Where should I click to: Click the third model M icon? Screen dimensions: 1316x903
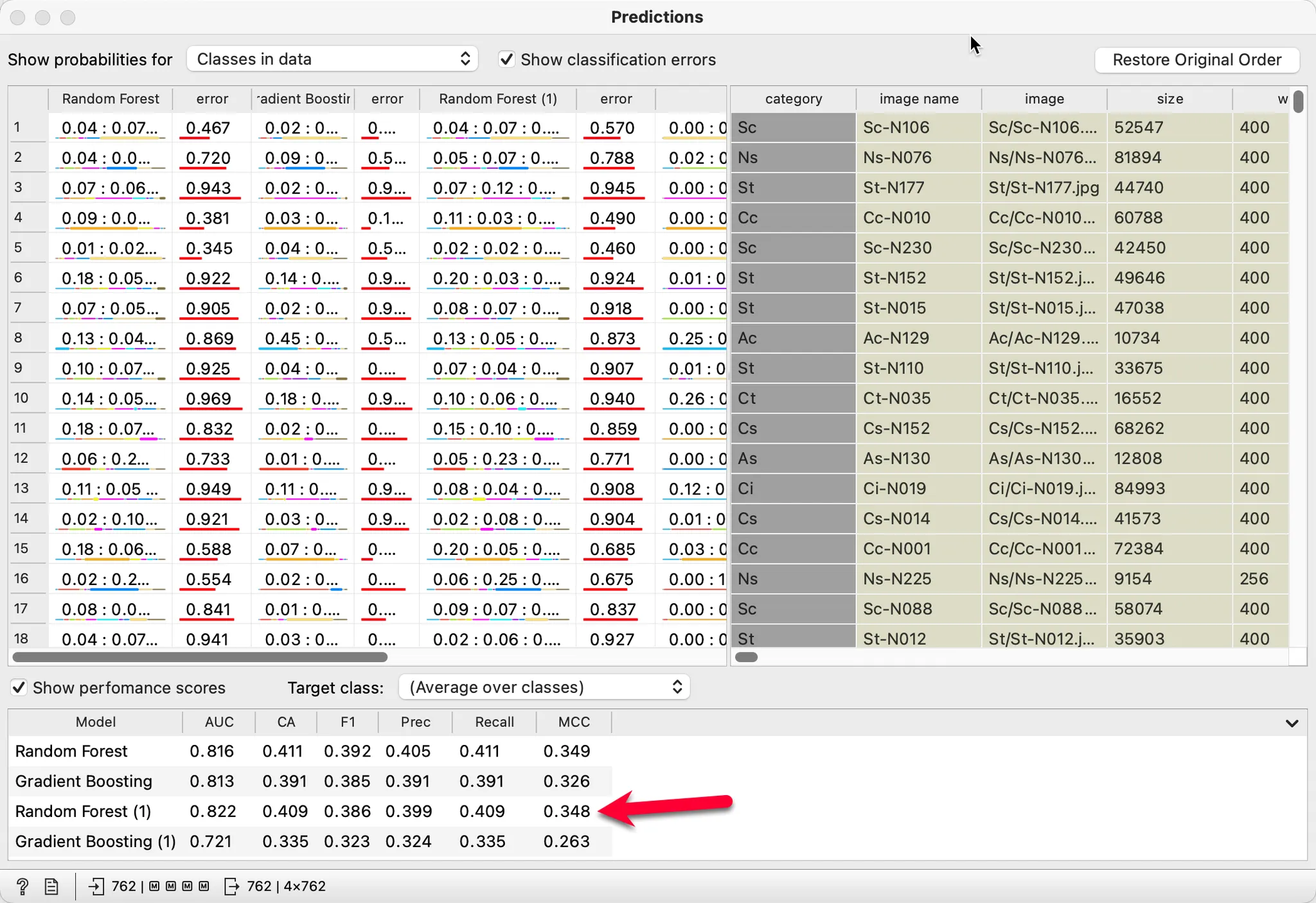coord(187,886)
